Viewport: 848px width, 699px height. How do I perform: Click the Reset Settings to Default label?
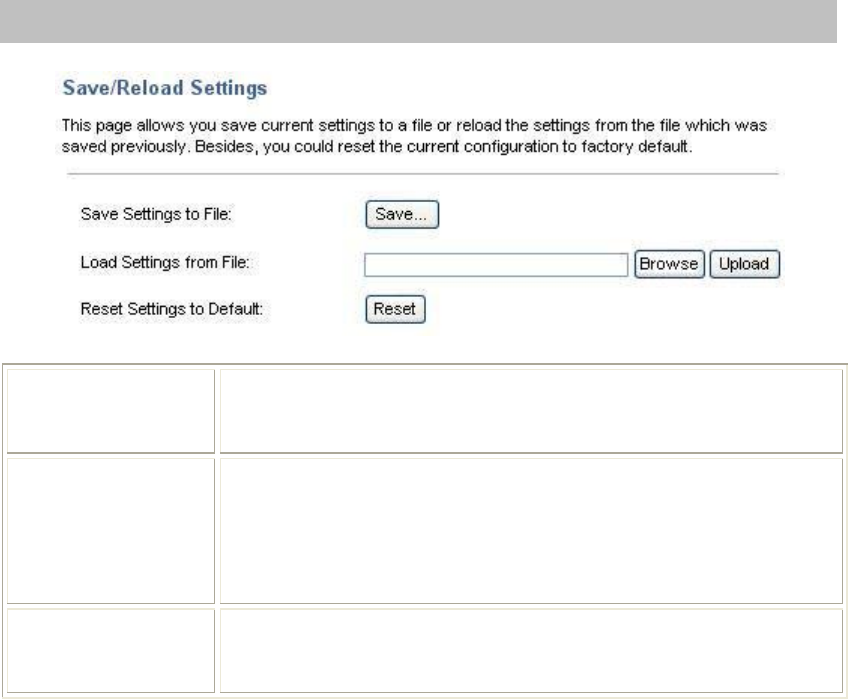171,309
